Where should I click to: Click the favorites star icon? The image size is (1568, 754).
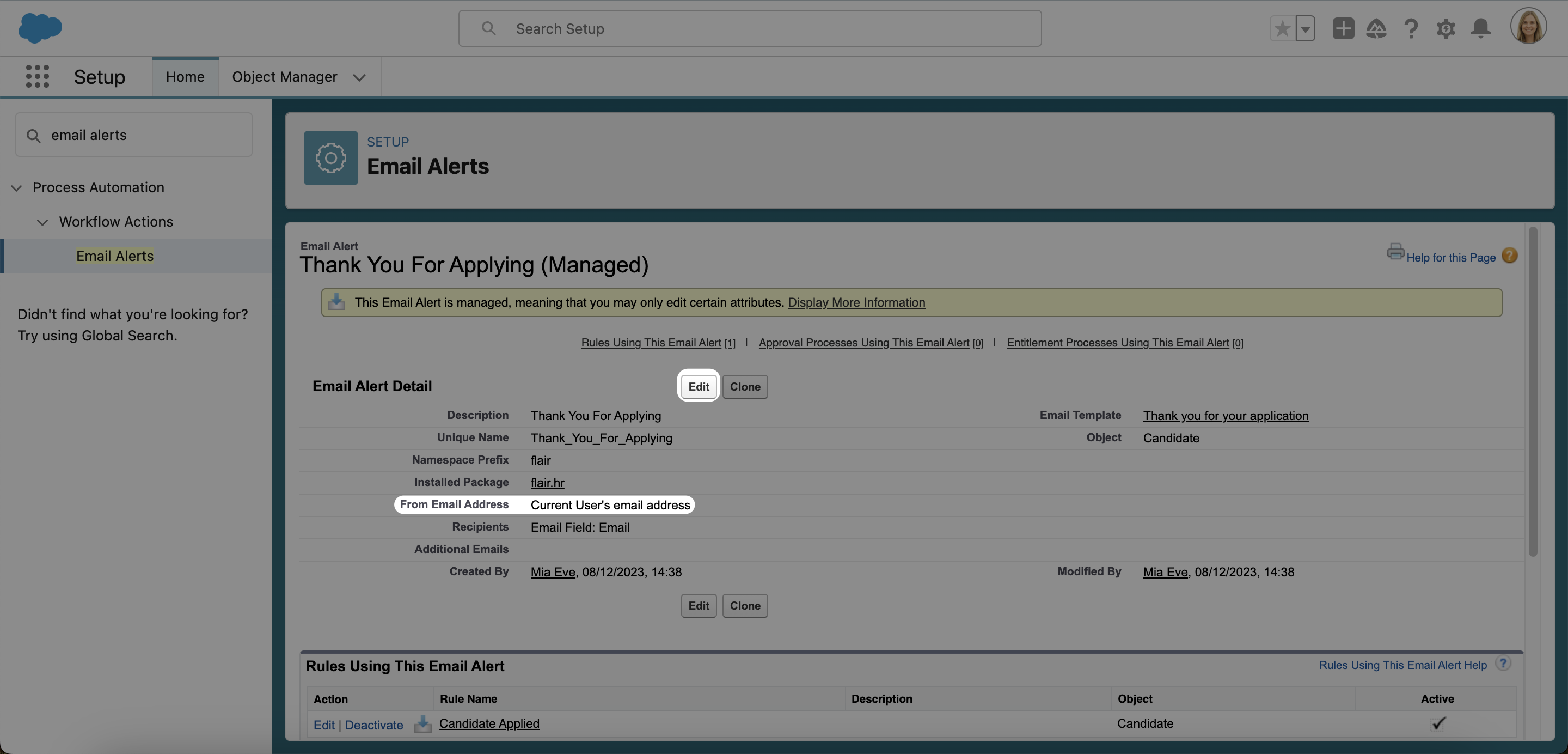coord(1280,28)
